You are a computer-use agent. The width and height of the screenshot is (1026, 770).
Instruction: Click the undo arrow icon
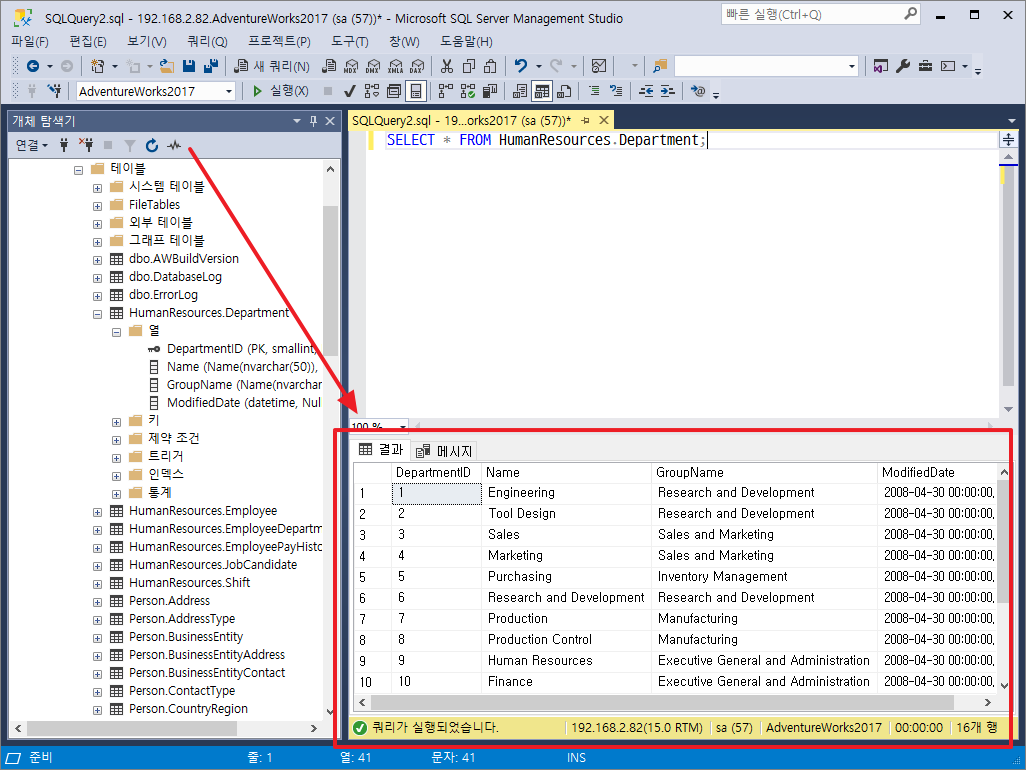(521, 66)
